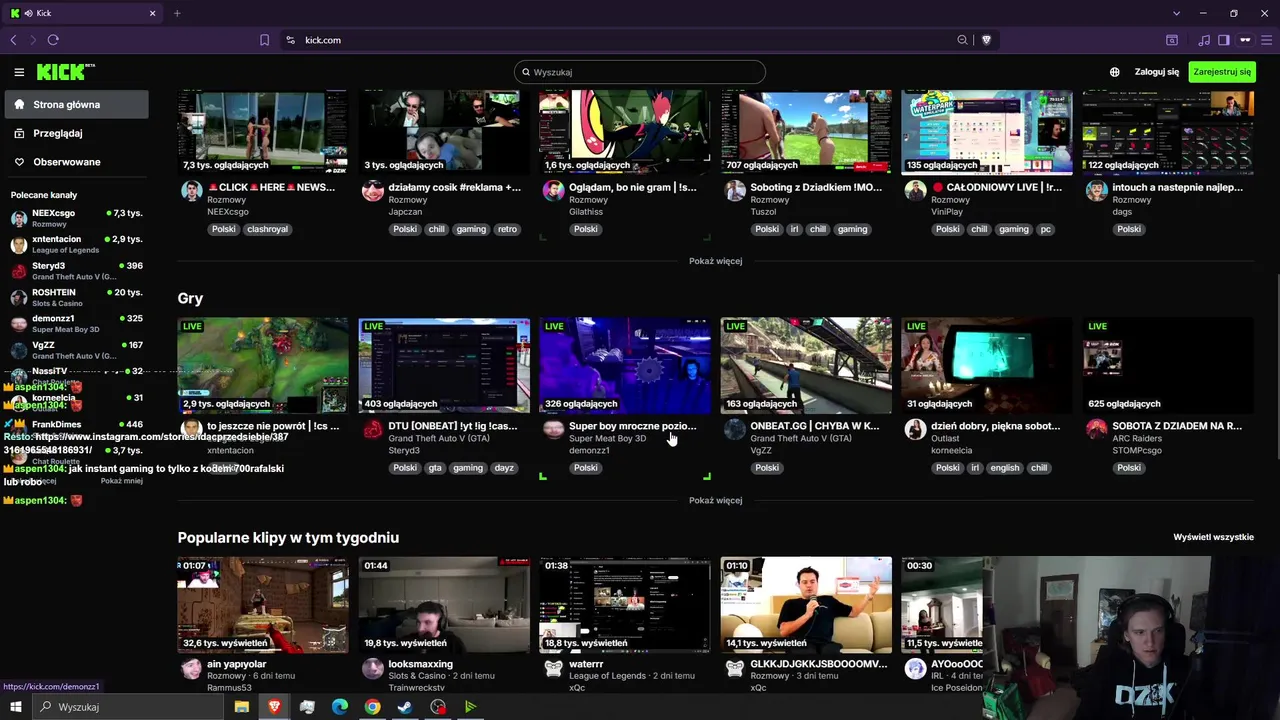The width and height of the screenshot is (1280, 720).
Task: Play the 'waterrr' clip thumbnail
Action: [x=625, y=604]
